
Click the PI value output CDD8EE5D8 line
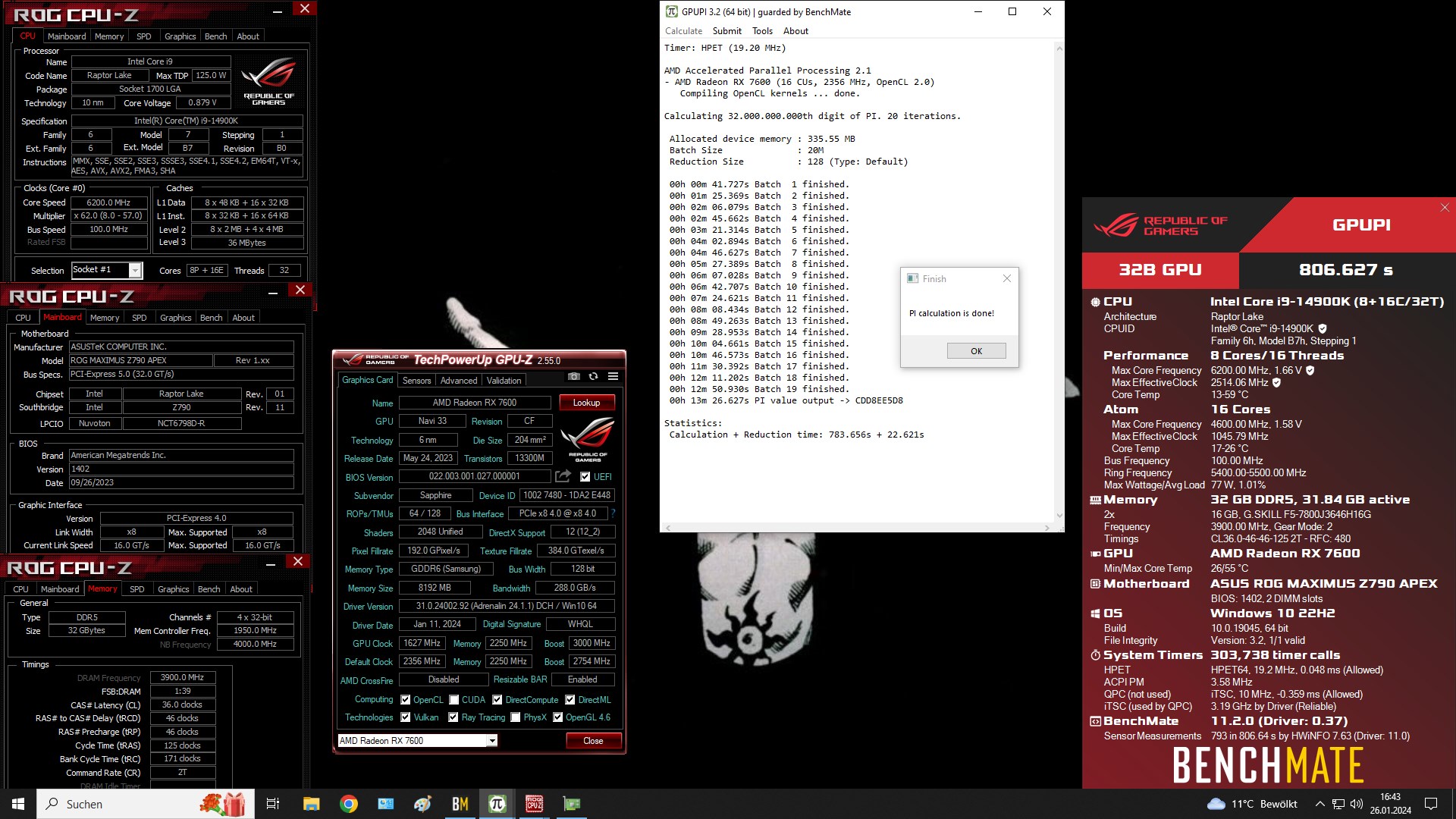(786, 400)
